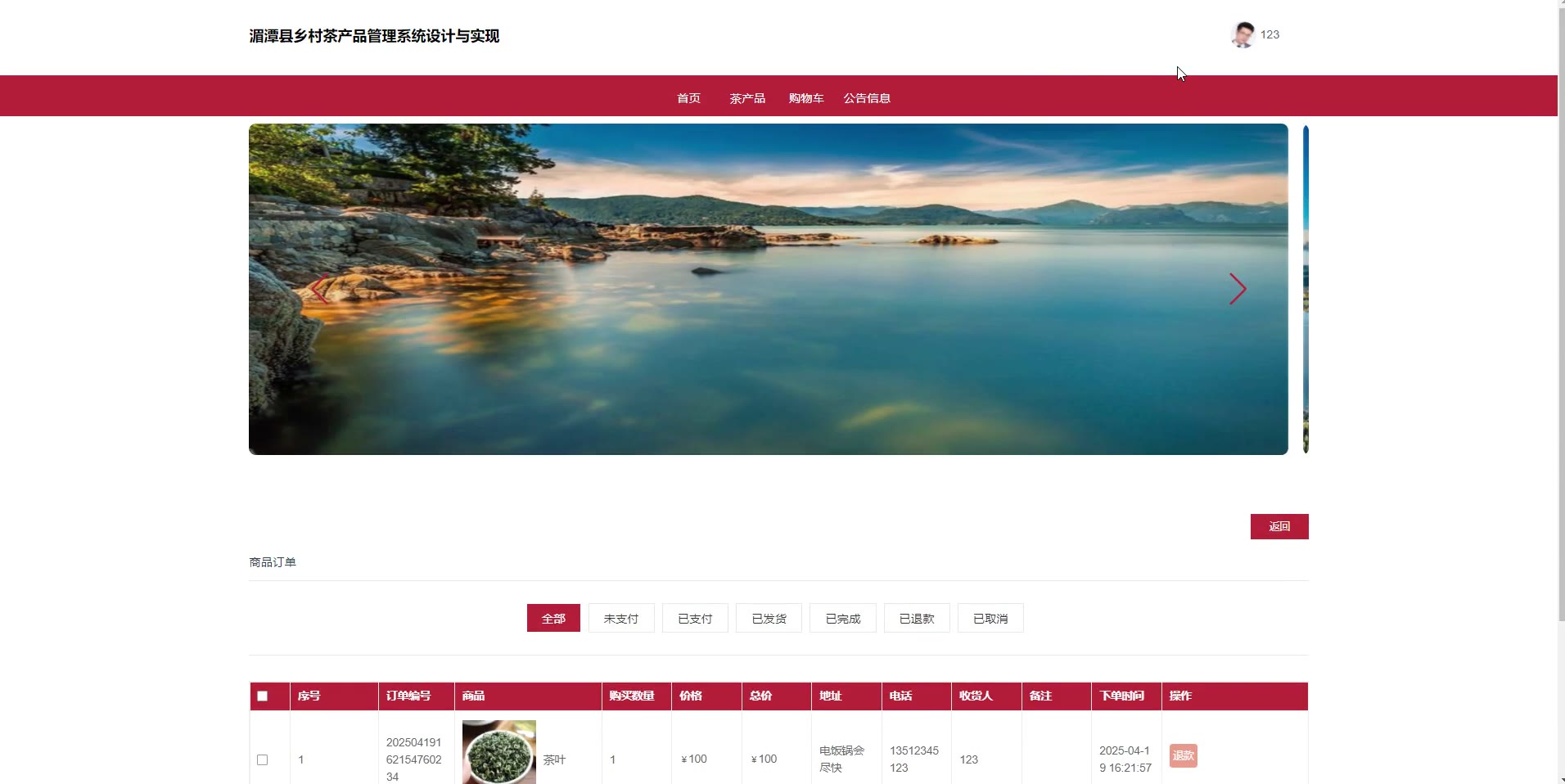Select the 已发货 order filter tab
The width and height of the screenshot is (1565, 784).
tap(769, 618)
